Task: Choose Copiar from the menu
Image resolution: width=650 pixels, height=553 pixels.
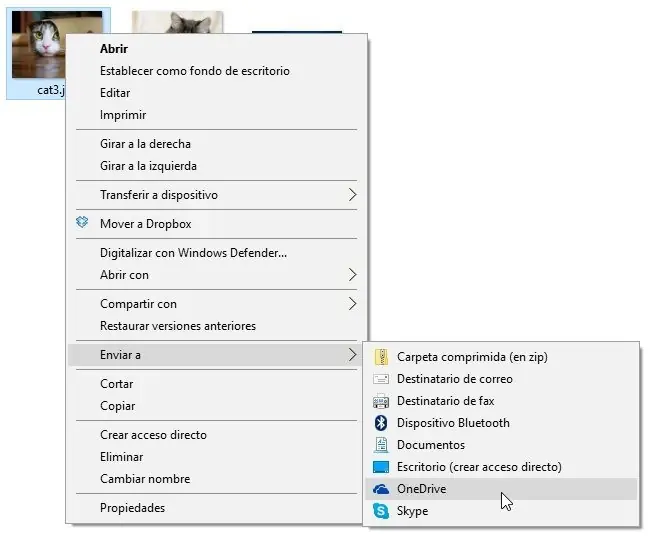Action: tap(216, 405)
